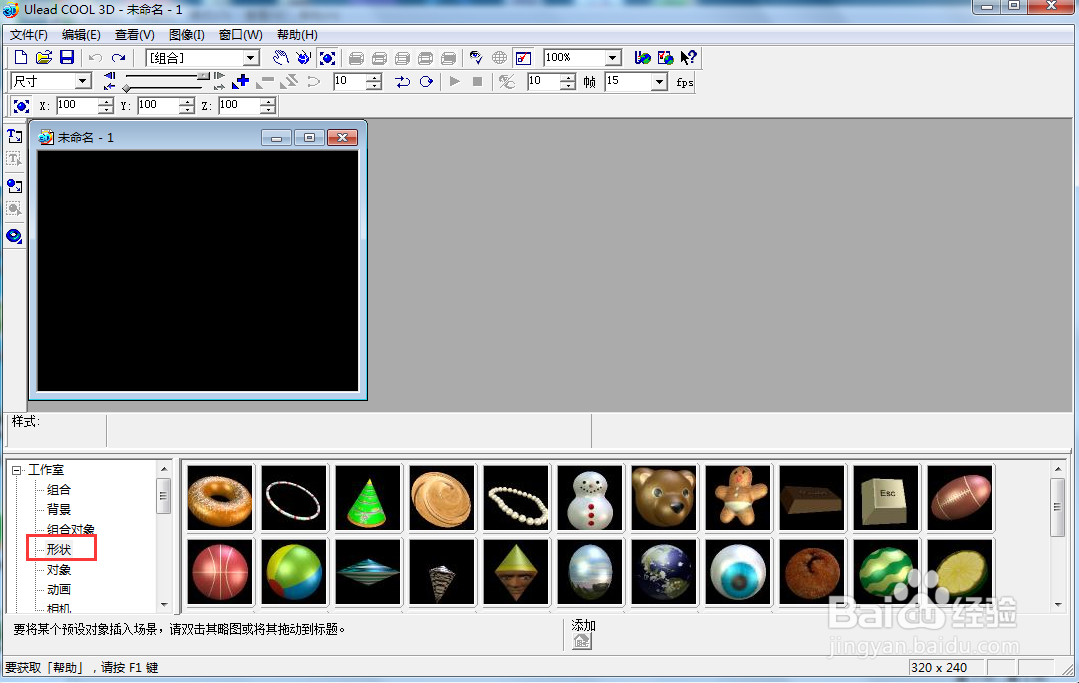Undo the last action
The image size is (1079, 683).
pos(96,58)
